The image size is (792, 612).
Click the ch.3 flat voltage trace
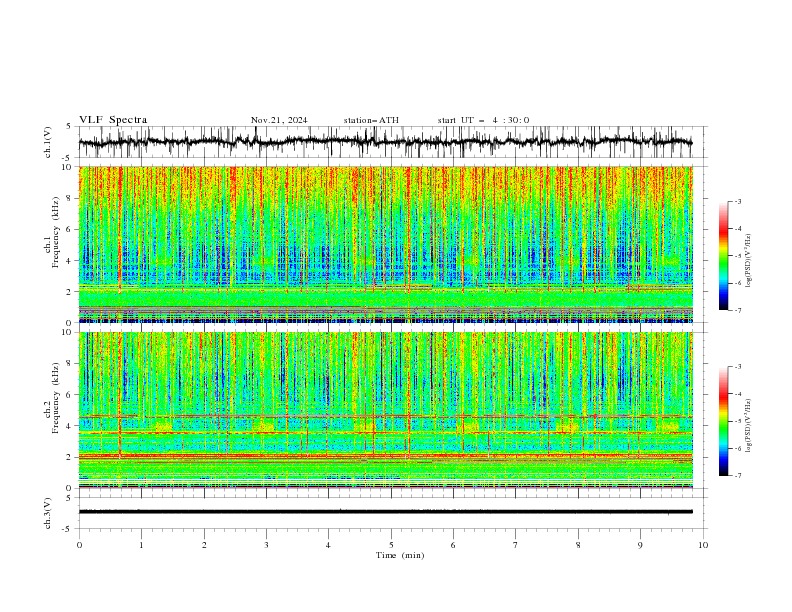coord(385,512)
